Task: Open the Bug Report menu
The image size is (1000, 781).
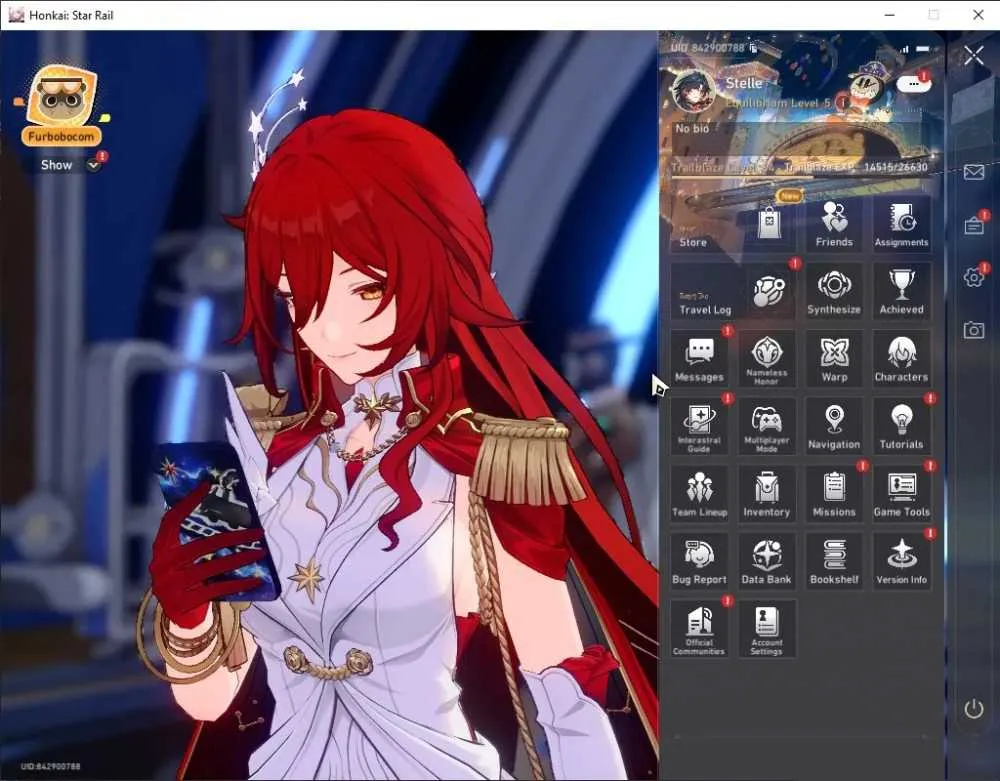Action: 699,562
